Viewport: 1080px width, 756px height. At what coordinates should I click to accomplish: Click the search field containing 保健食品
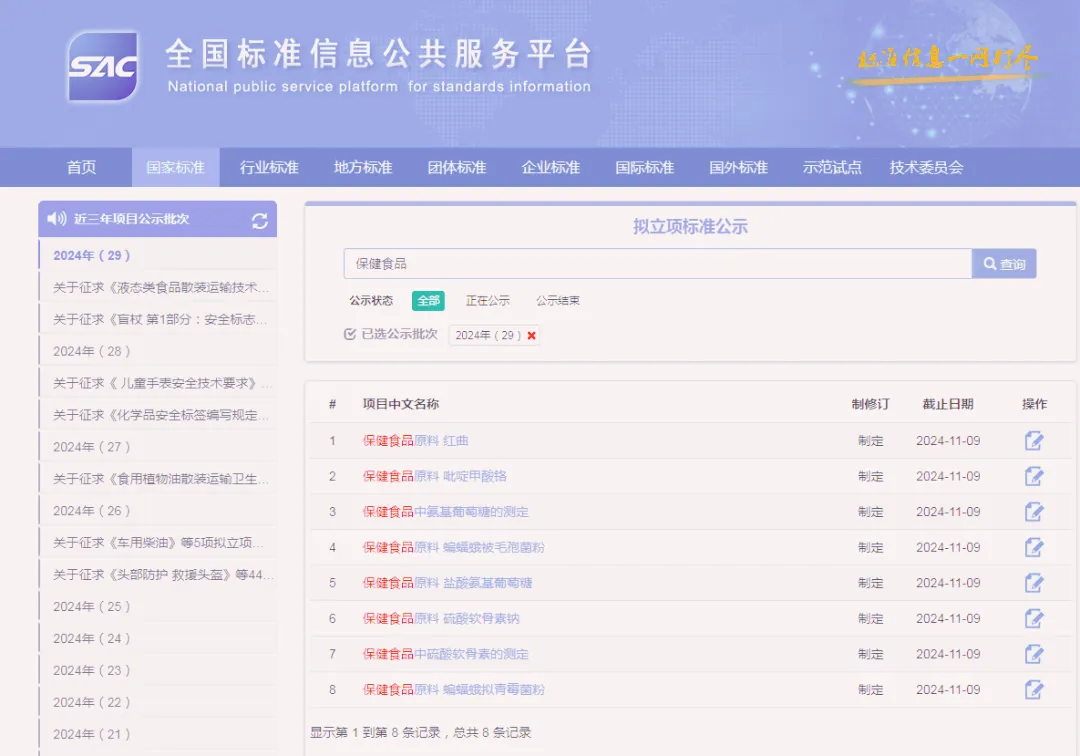[658, 264]
